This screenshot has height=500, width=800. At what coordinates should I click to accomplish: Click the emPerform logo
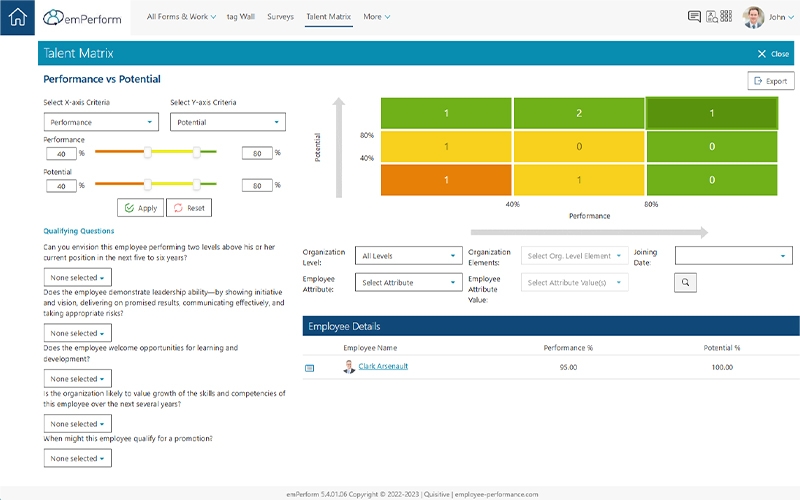83,18
